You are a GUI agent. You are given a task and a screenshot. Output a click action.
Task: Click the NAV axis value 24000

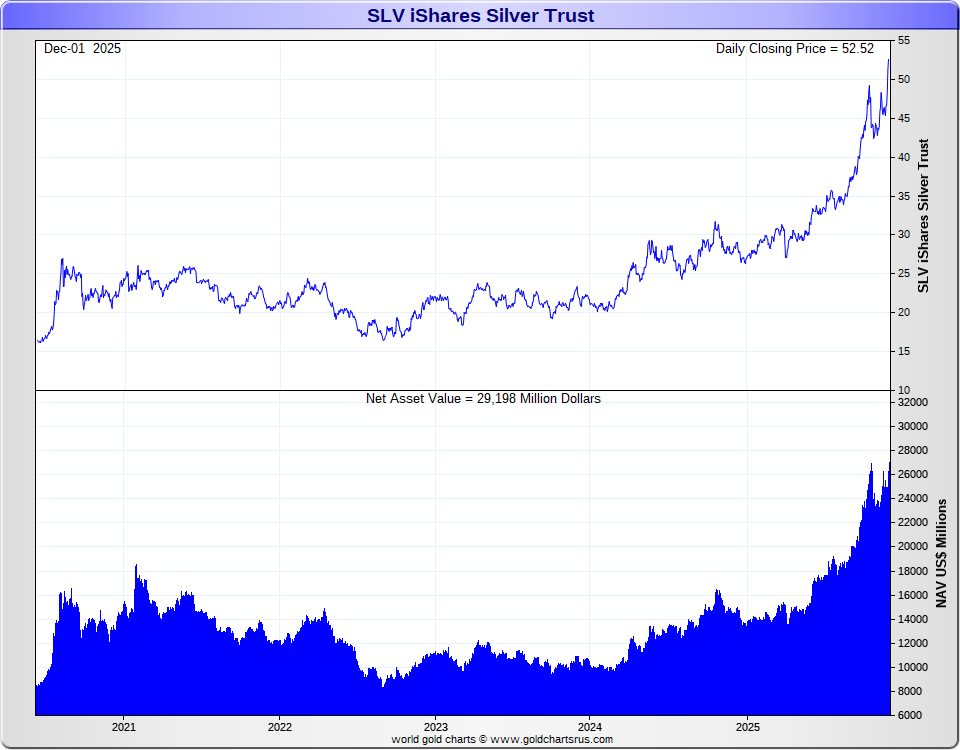(x=912, y=498)
